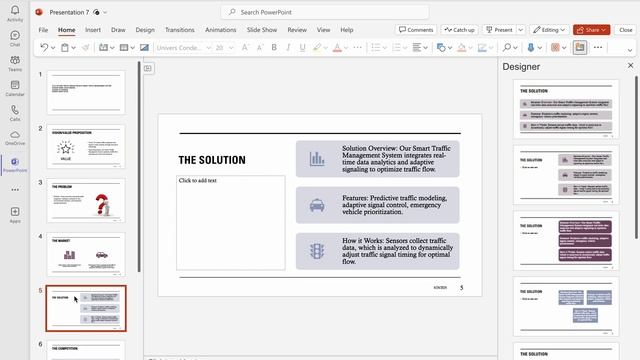Click the Find magnifier icon
The width and height of the screenshot is (640, 360).
pyautogui.click(x=507, y=48)
